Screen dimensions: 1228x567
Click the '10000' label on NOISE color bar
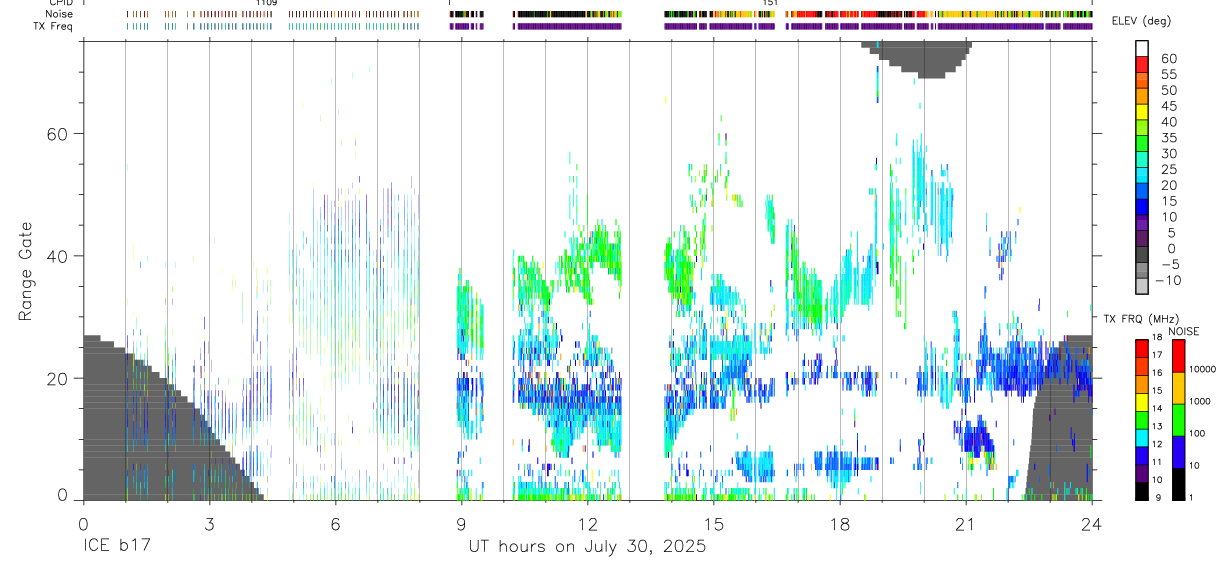click(x=1202, y=370)
